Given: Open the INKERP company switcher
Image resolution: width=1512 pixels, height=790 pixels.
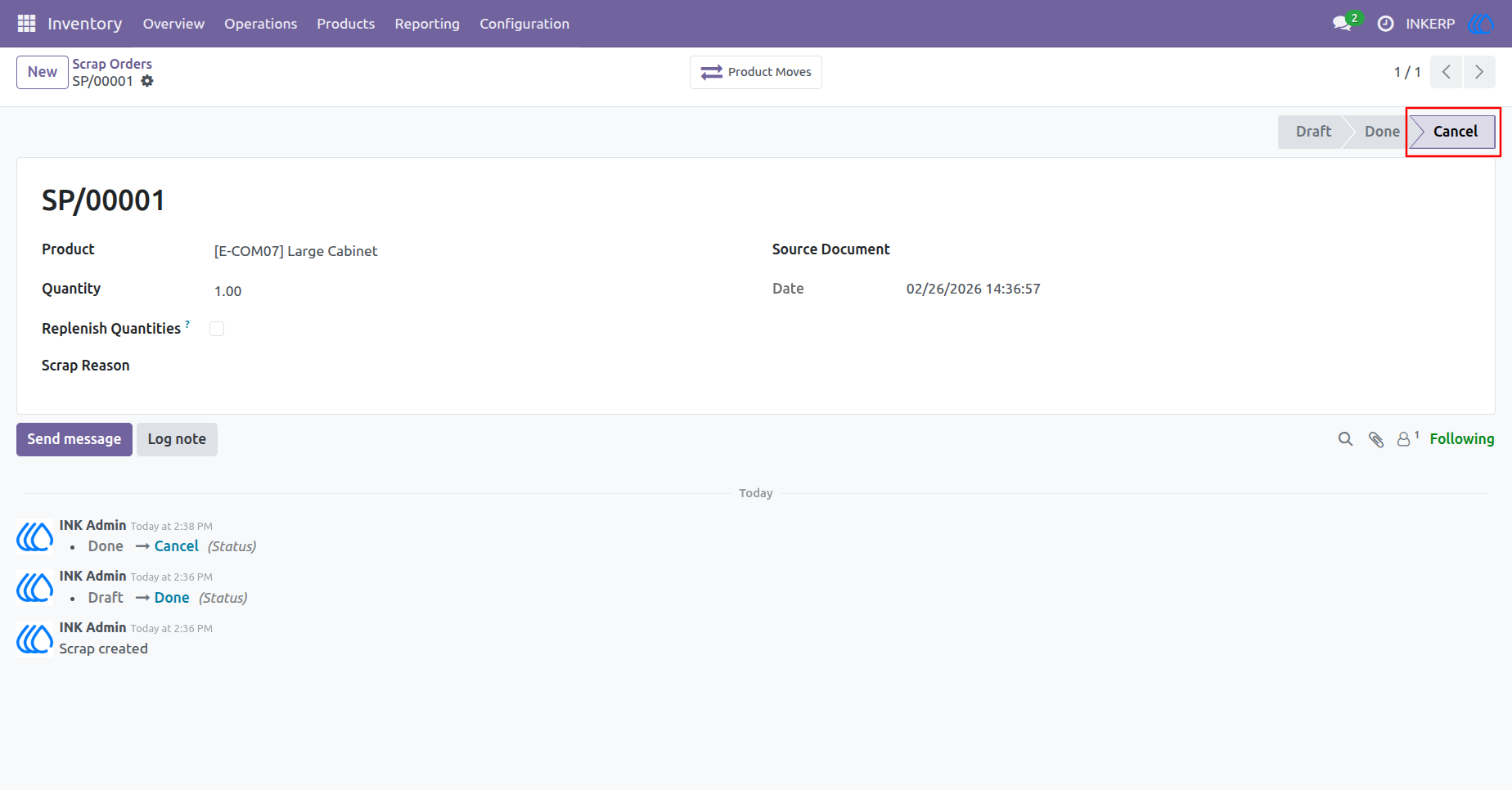Looking at the screenshot, I should click(1430, 24).
